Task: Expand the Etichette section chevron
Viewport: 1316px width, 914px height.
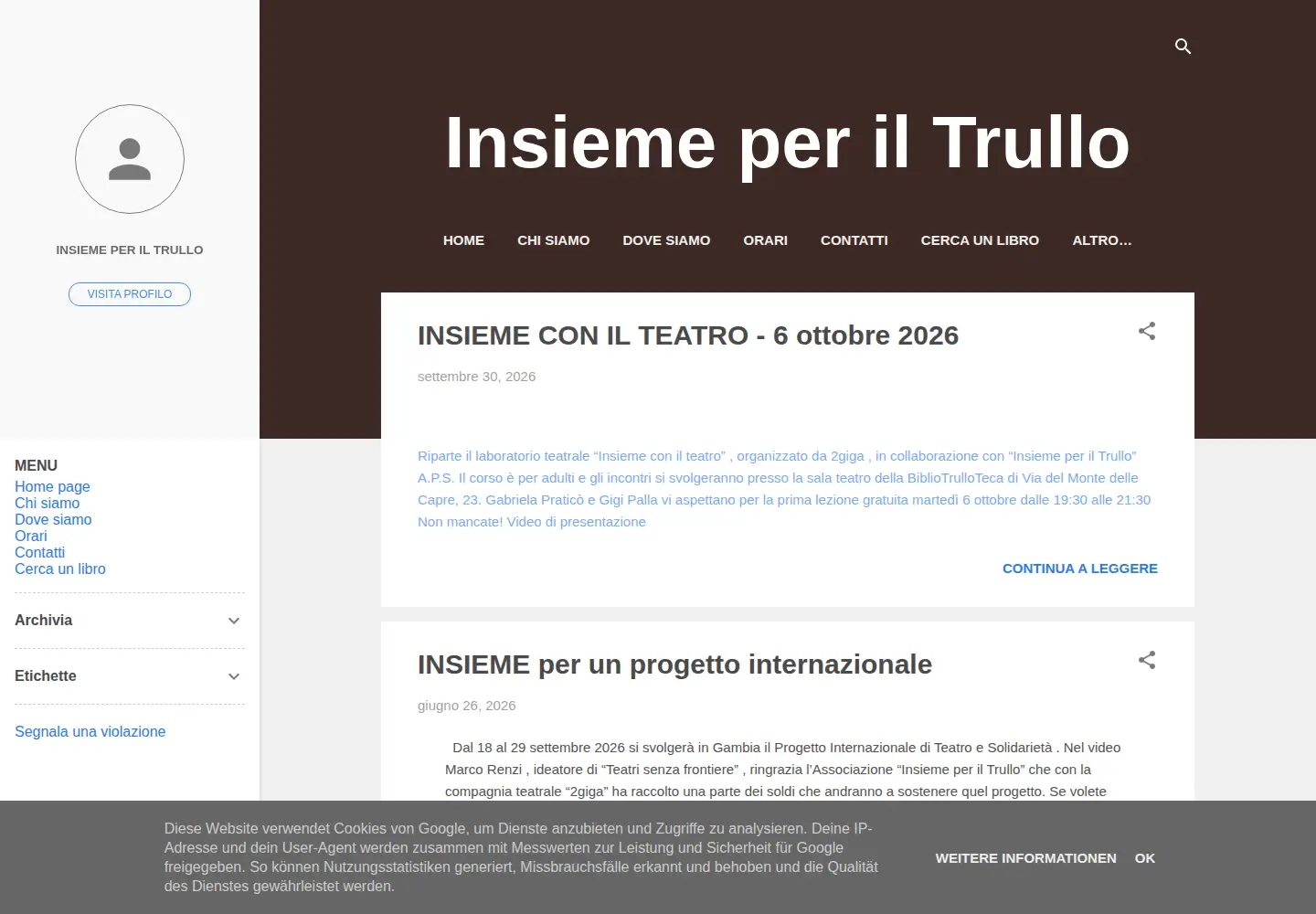Action: 234,676
